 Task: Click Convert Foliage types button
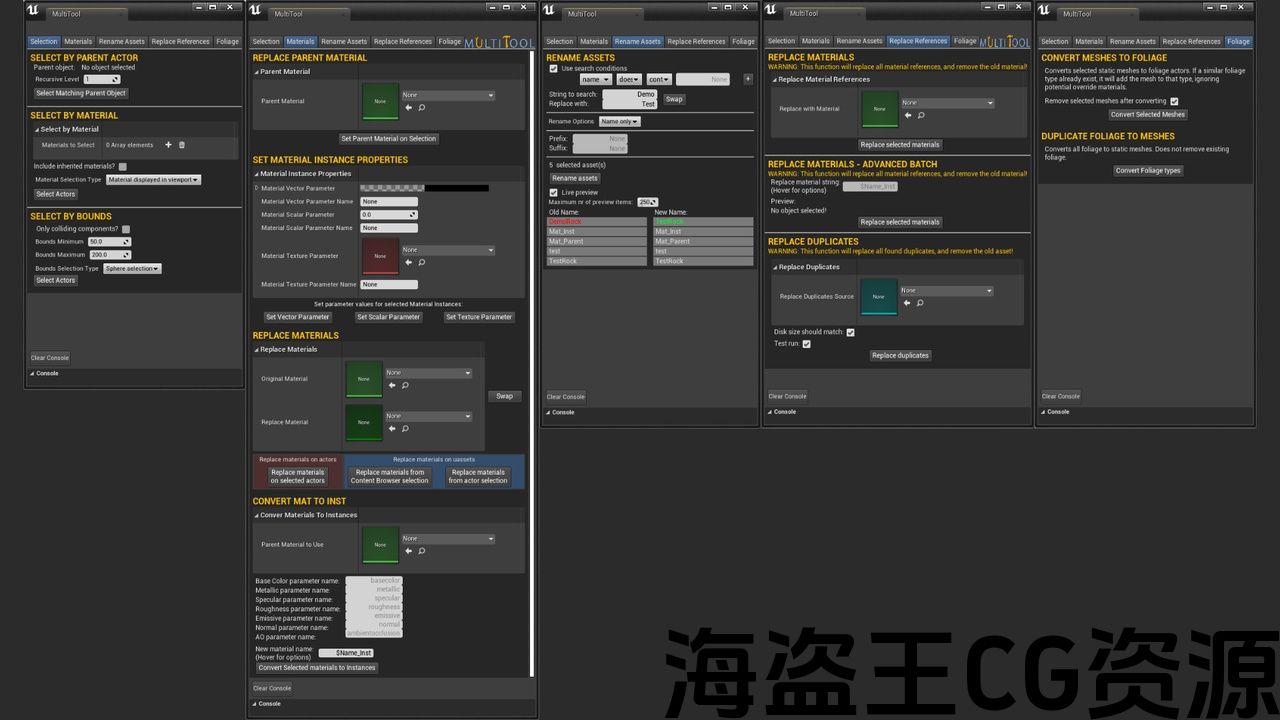pyautogui.click(x=1148, y=170)
